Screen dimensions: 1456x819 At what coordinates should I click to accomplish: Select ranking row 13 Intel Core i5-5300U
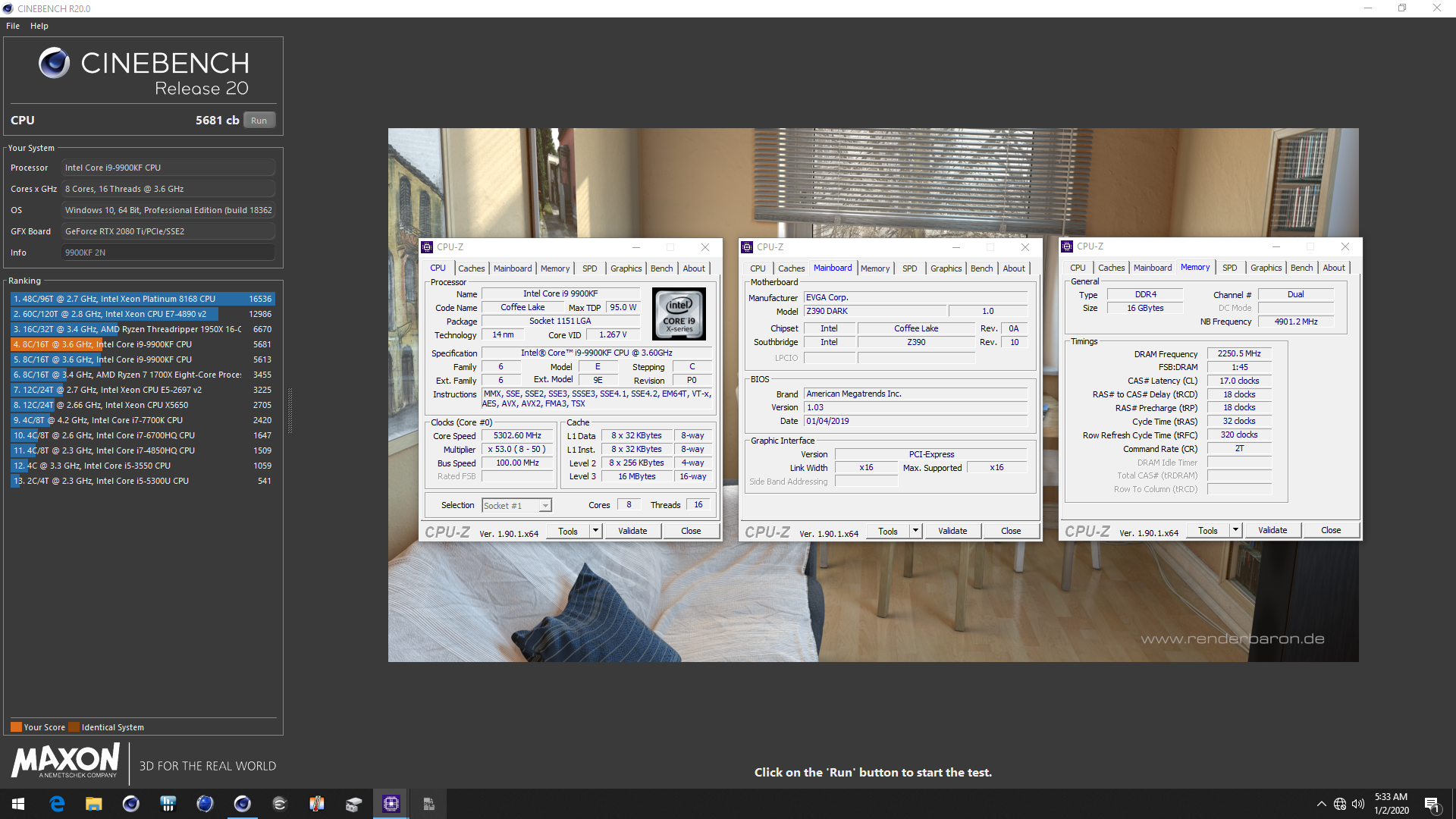[143, 481]
